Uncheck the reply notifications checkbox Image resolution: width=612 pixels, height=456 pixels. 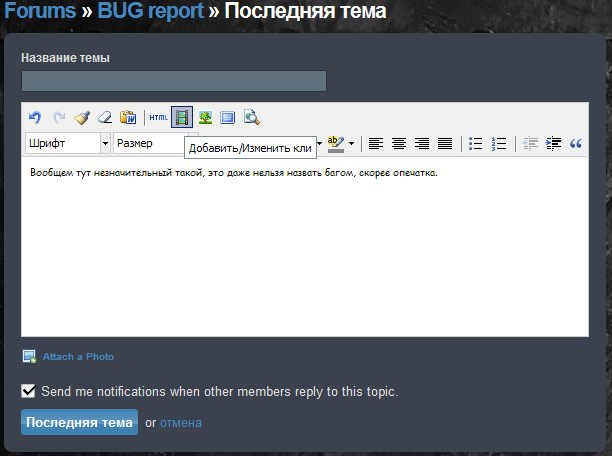coord(28,391)
